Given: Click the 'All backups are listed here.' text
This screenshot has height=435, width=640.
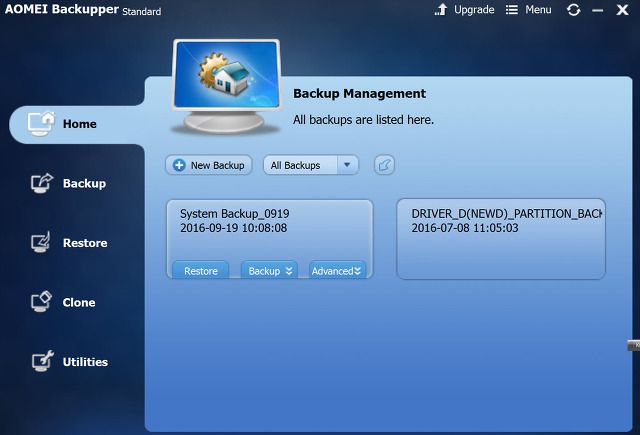Looking at the screenshot, I should tap(363, 120).
